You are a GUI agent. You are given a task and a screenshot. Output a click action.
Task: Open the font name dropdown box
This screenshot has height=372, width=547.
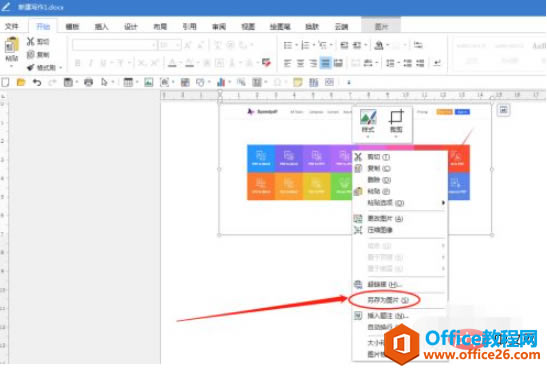click(x=114, y=45)
